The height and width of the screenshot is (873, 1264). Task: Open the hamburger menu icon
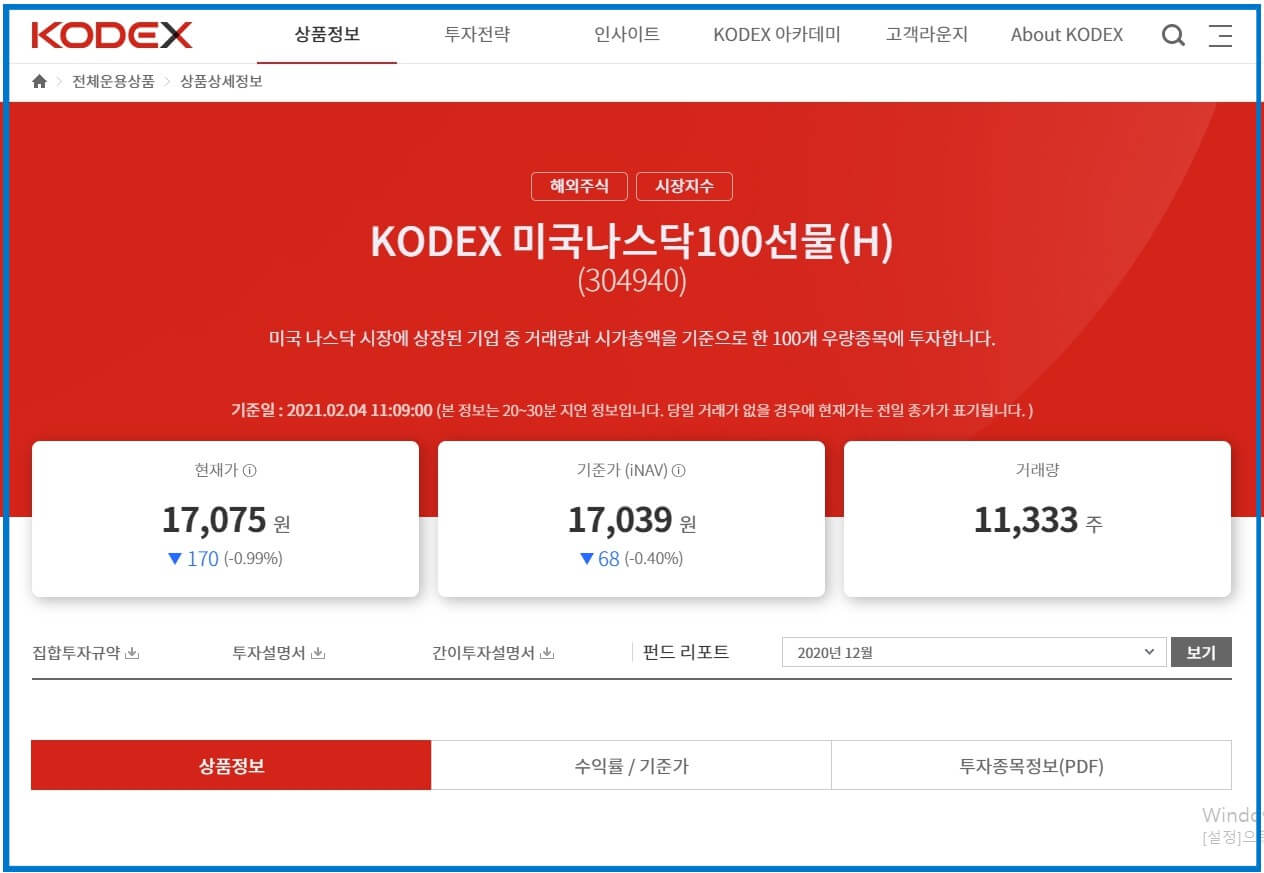tap(1220, 36)
